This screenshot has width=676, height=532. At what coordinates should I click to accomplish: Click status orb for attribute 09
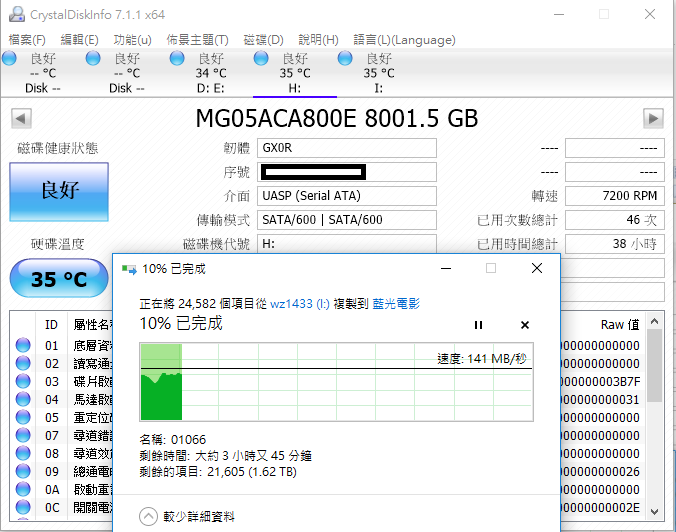point(23,472)
